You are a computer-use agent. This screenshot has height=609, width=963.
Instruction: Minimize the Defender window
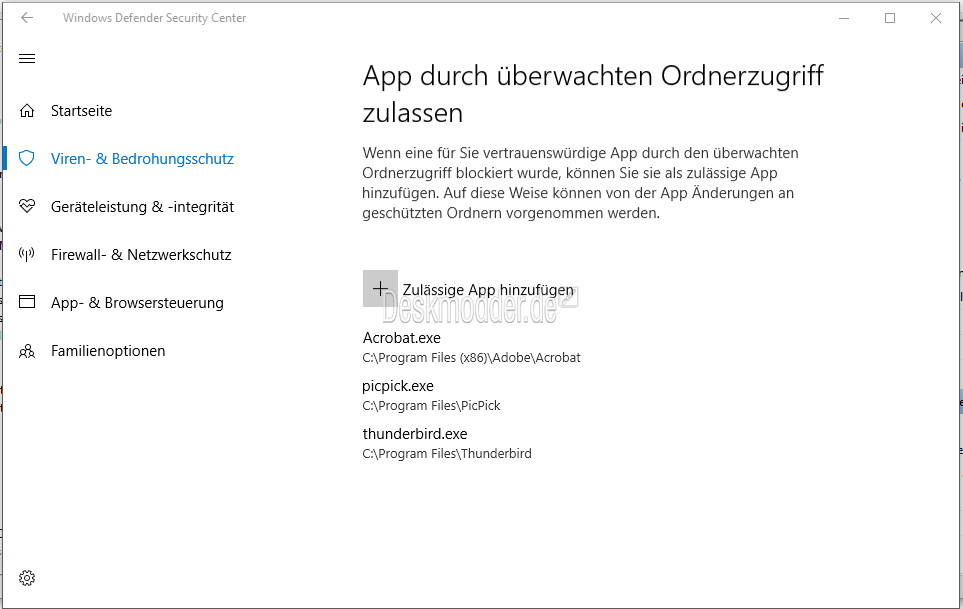pos(844,18)
